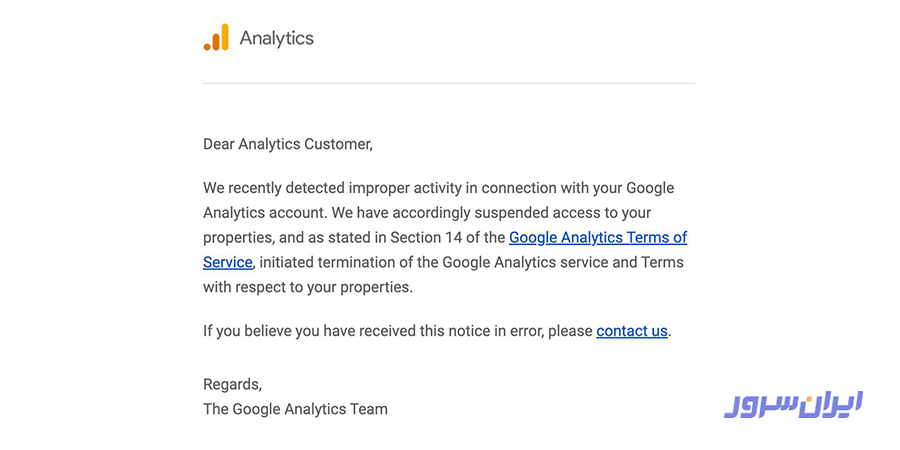Open the Google Analytics Terms of link

(598, 237)
